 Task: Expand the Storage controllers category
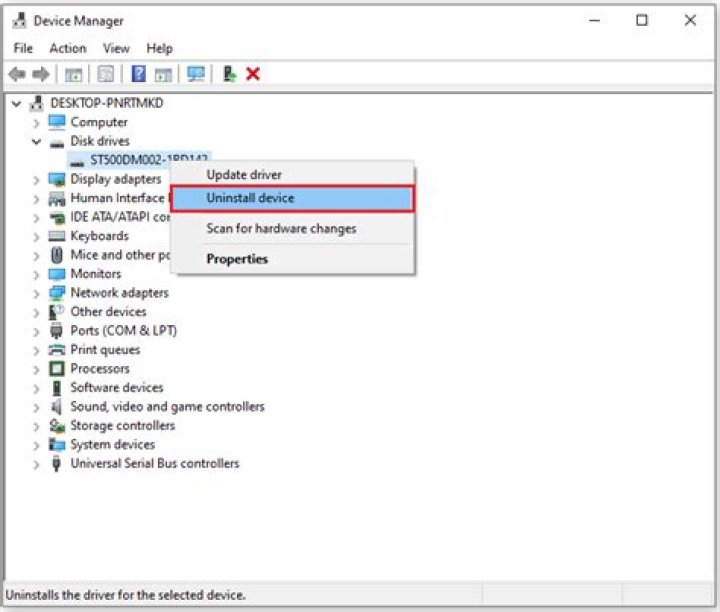[x=36, y=427]
